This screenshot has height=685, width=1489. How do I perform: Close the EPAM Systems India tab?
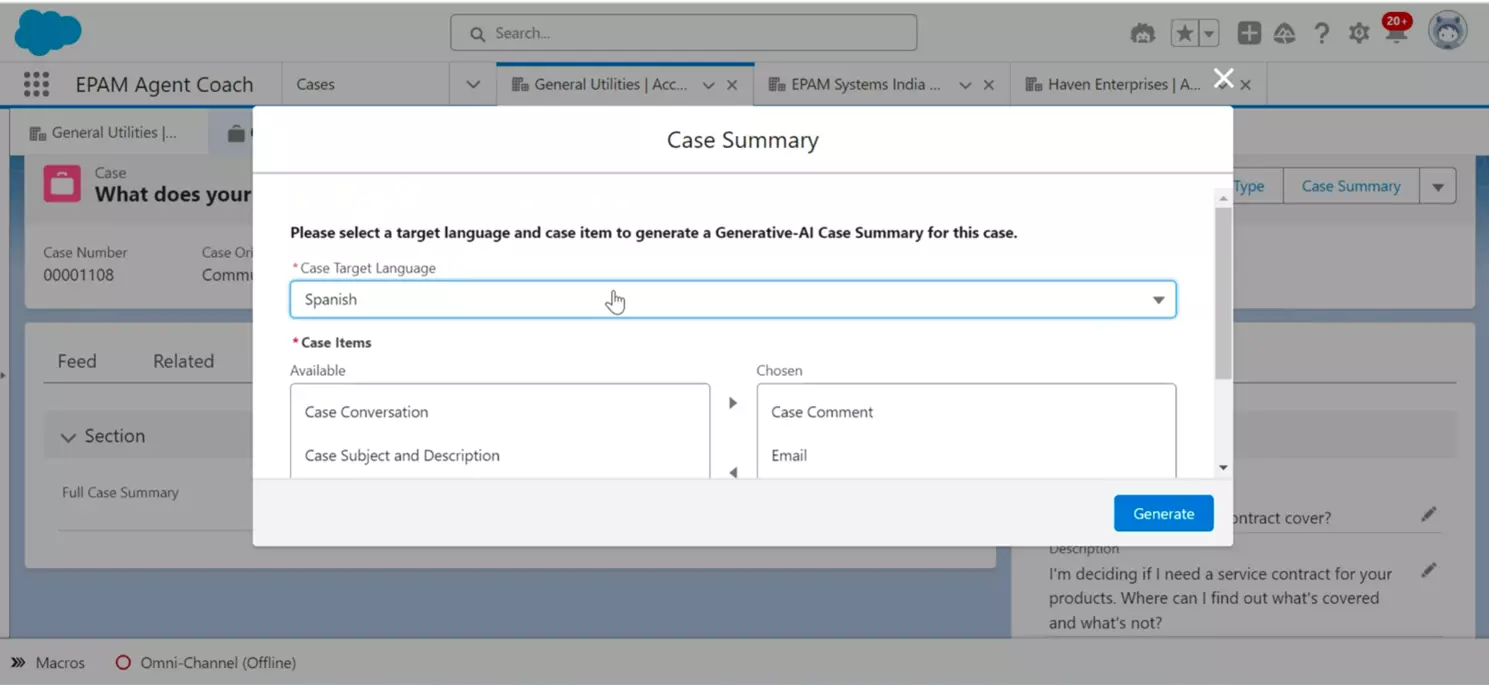pyautogui.click(x=989, y=85)
